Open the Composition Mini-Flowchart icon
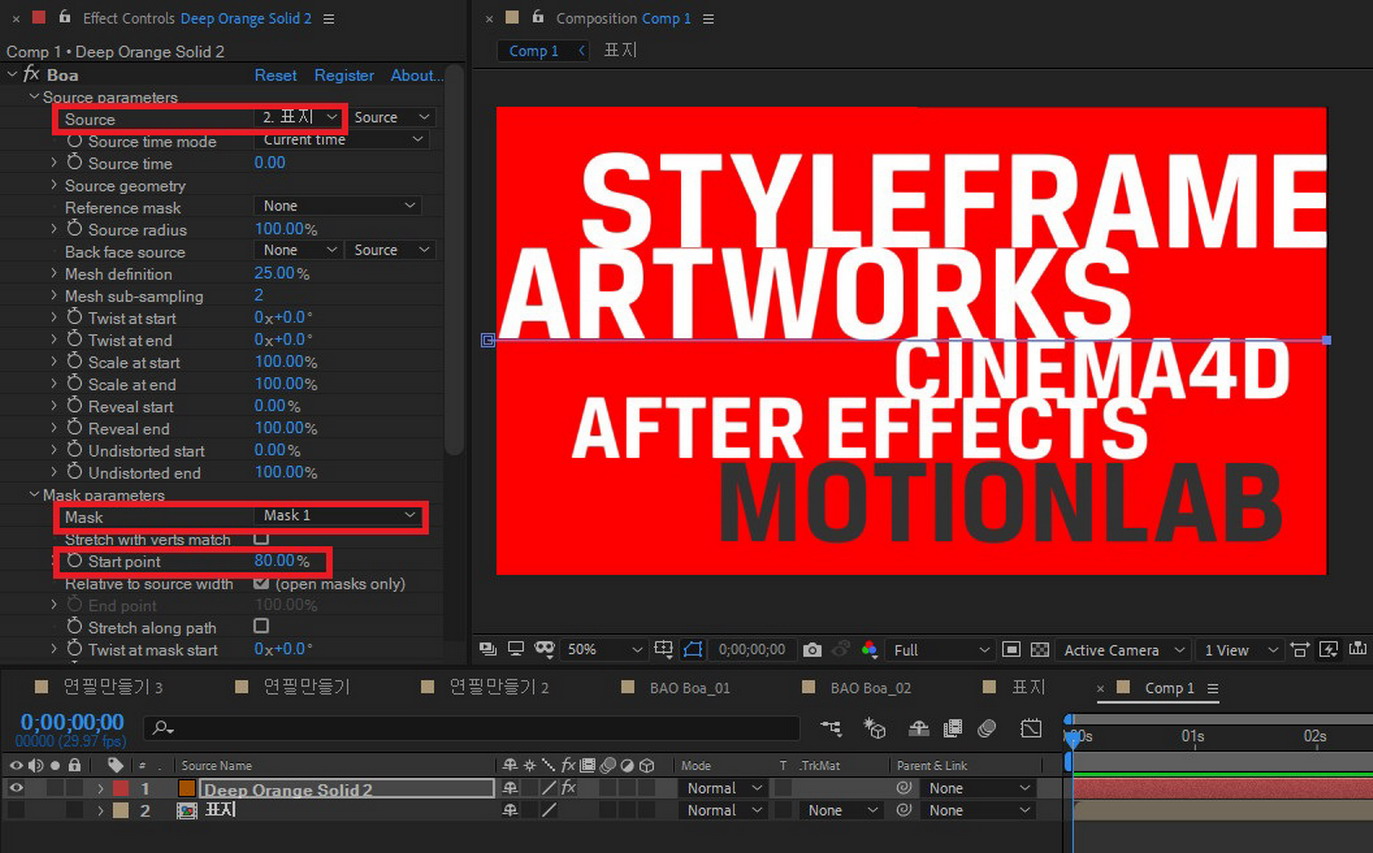The width and height of the screenshot is (1373, 853). point(831,728)
